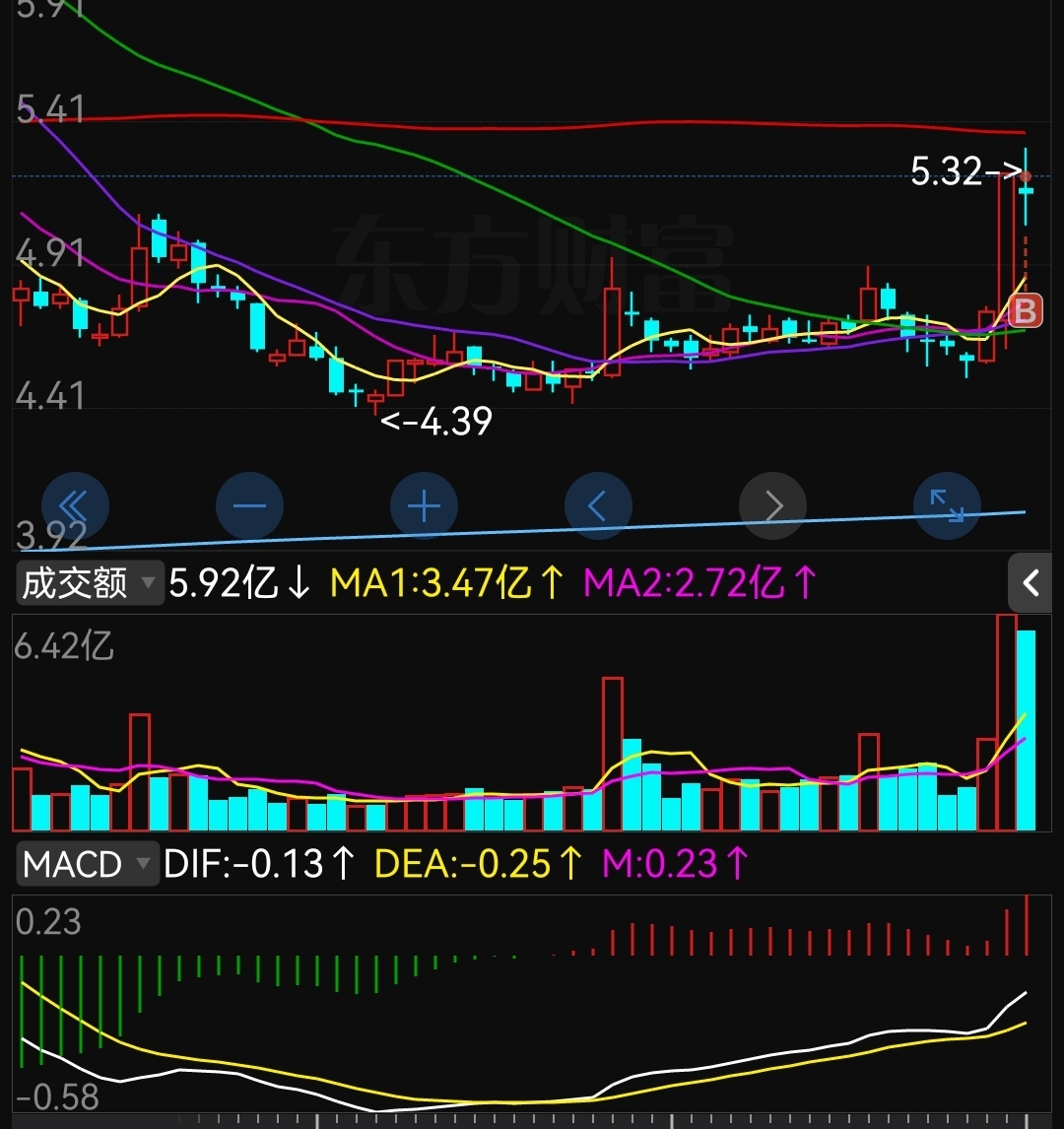Tap the 6.42亿 volume axis label

pos(64,645)
